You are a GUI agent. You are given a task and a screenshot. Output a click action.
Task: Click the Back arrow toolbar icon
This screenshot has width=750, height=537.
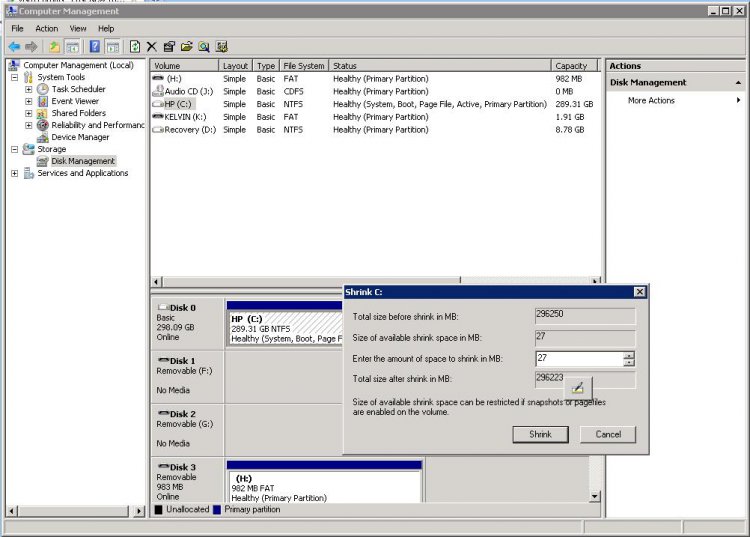click(x=14, y=46)
